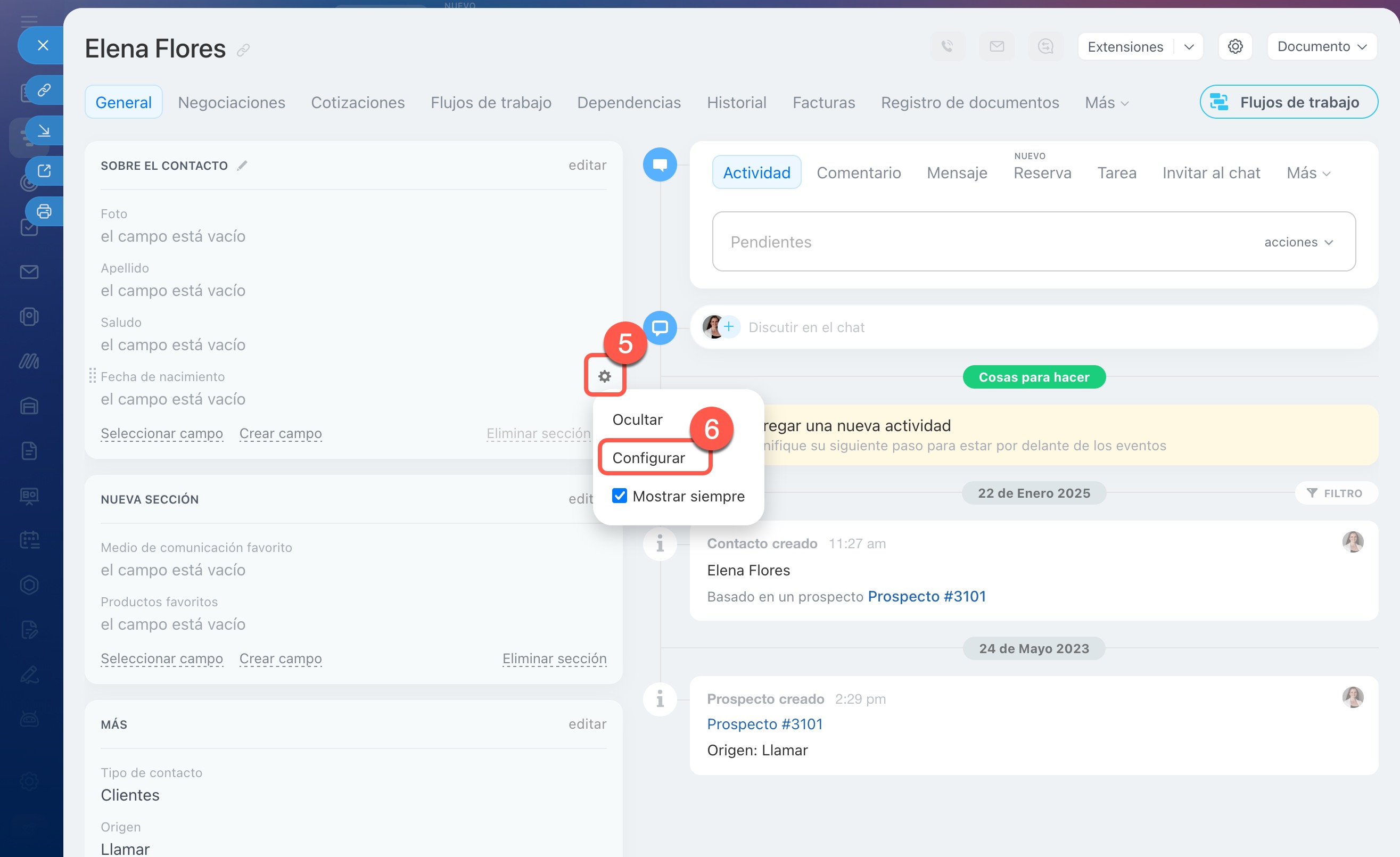Select Configurar in the field menu

(648, 457)
